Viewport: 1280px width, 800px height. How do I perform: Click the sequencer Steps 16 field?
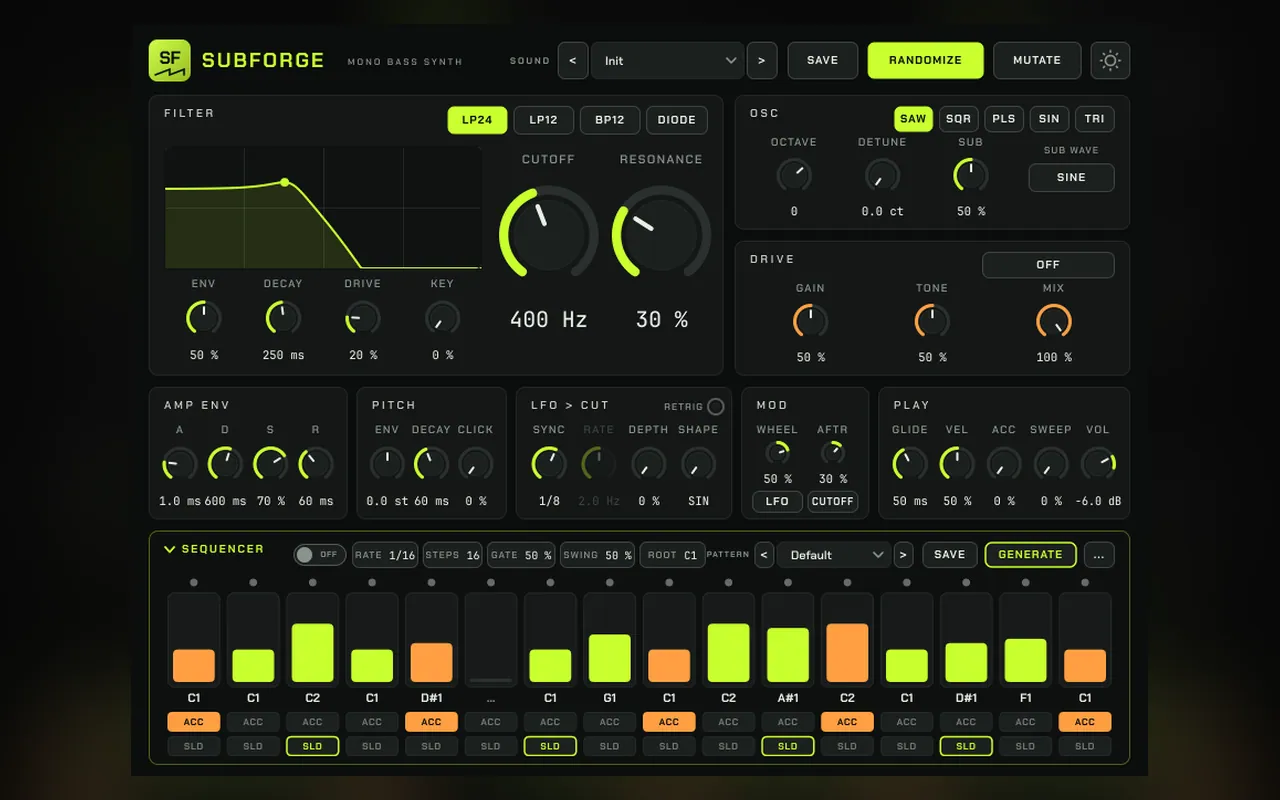coord(453,555)
